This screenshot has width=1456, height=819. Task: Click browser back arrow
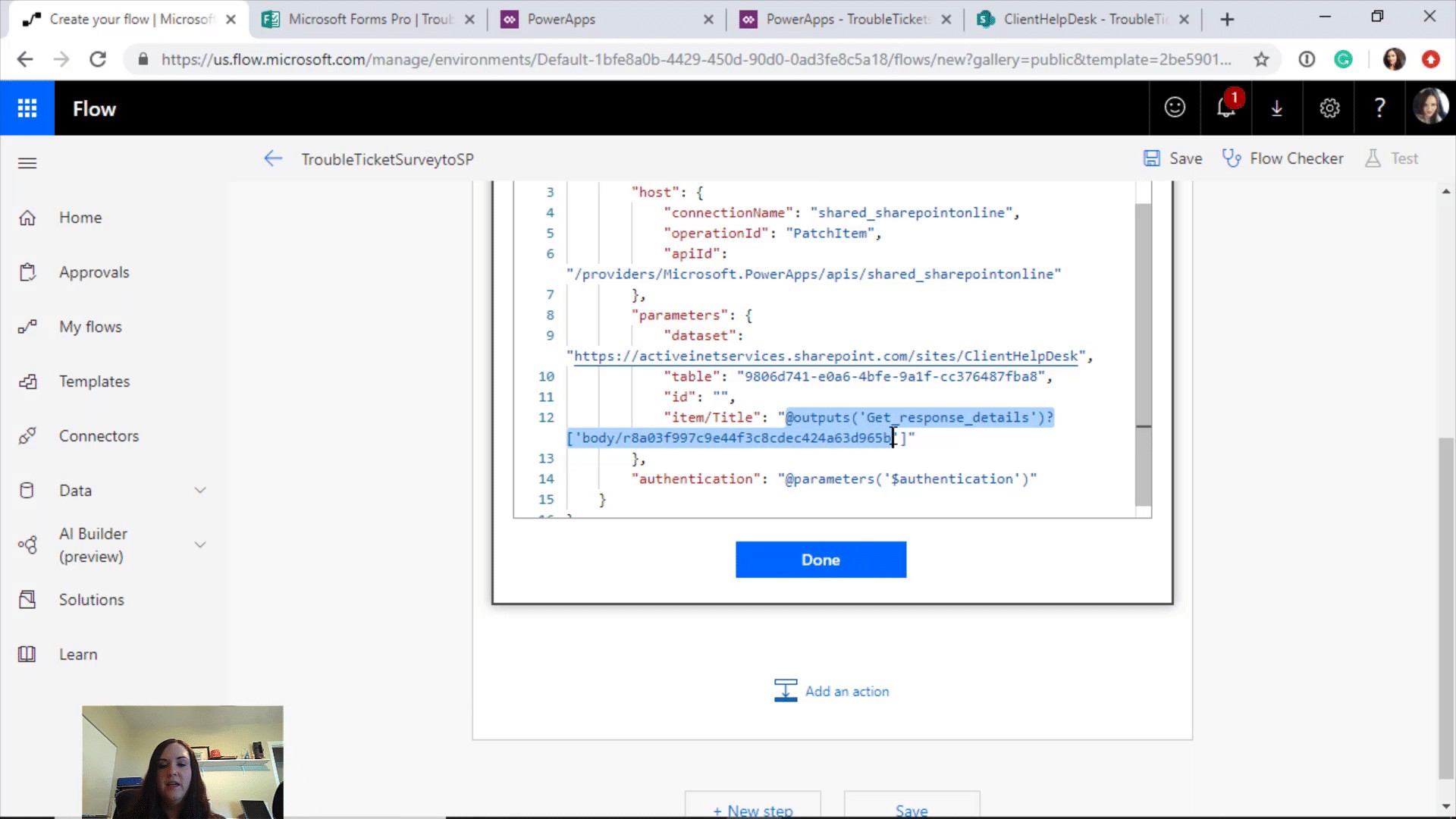pos(25,59)
